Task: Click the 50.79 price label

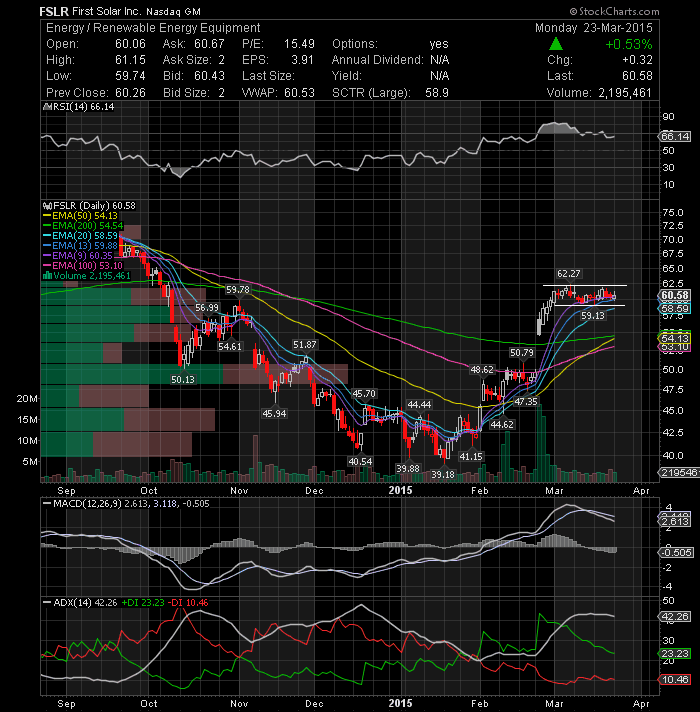Action: 522,353
